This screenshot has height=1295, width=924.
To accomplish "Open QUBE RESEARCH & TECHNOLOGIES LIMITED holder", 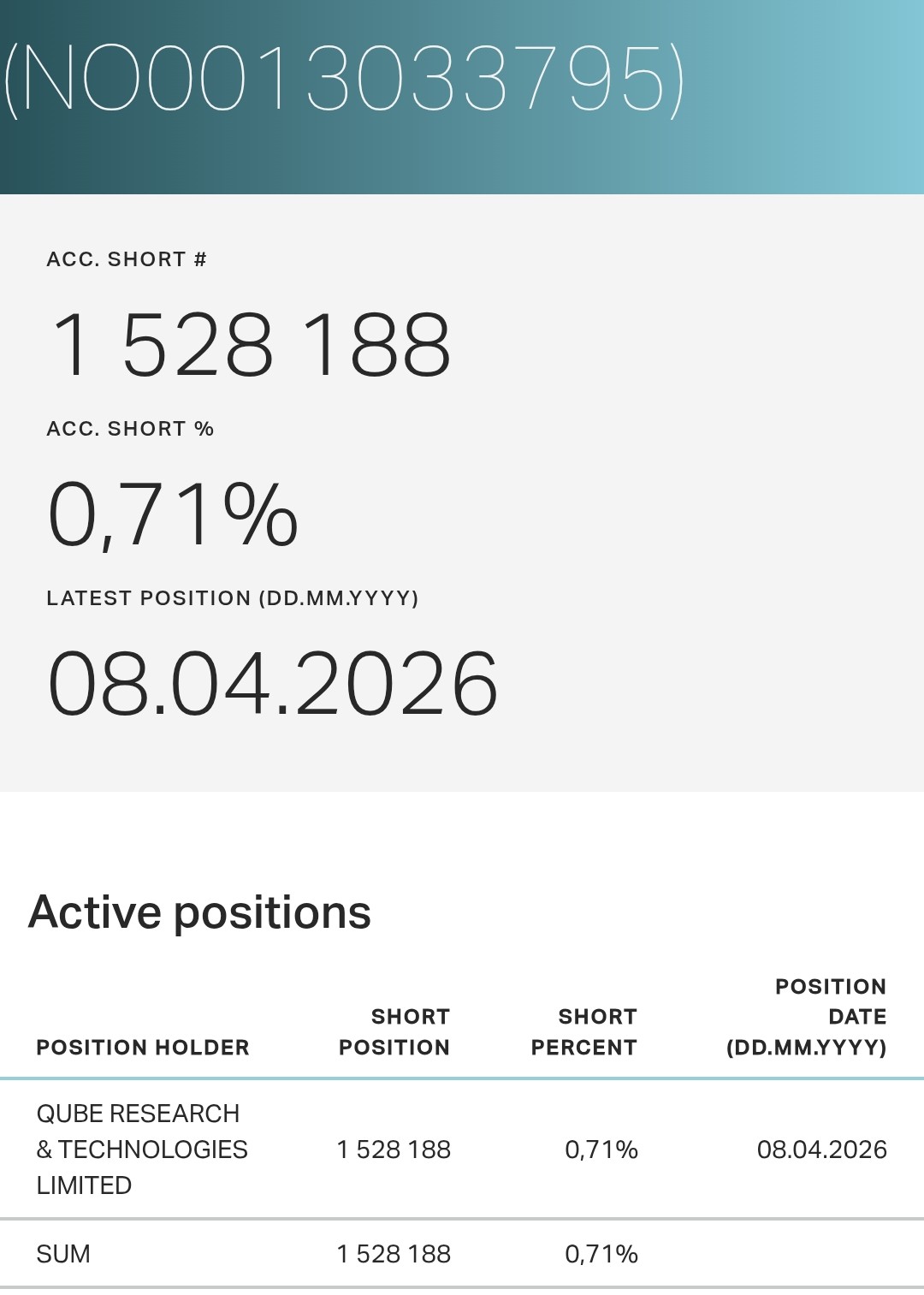I will tap(142, 1149).
